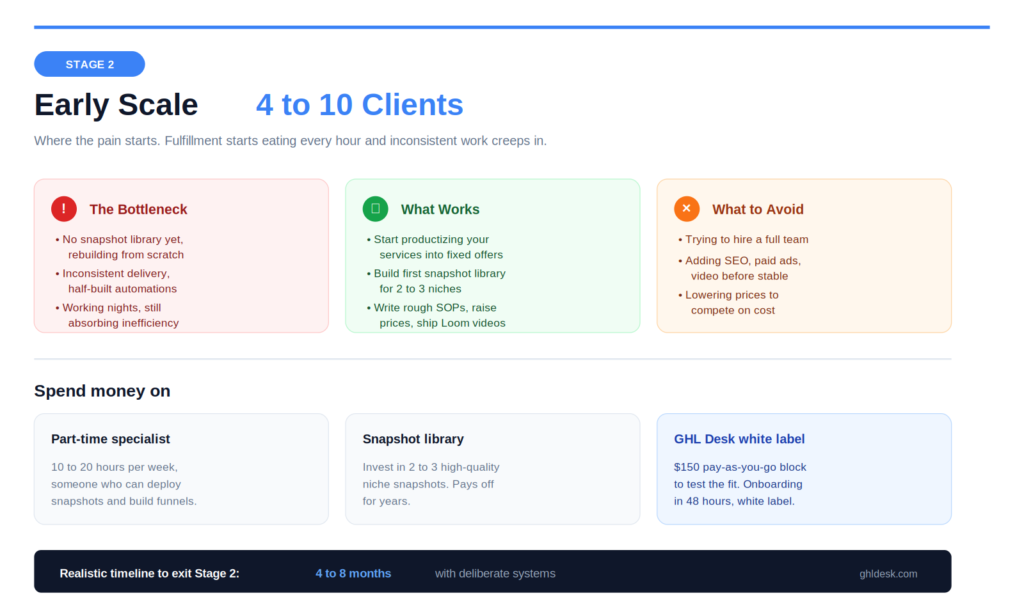This screenshot has height=614, width=1024.
Task: Click 'with deliberate systems' text
Action: pos(495,574)
